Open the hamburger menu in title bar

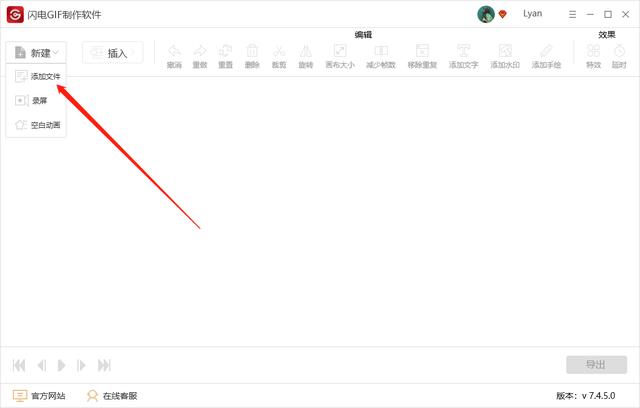(572, 14)
